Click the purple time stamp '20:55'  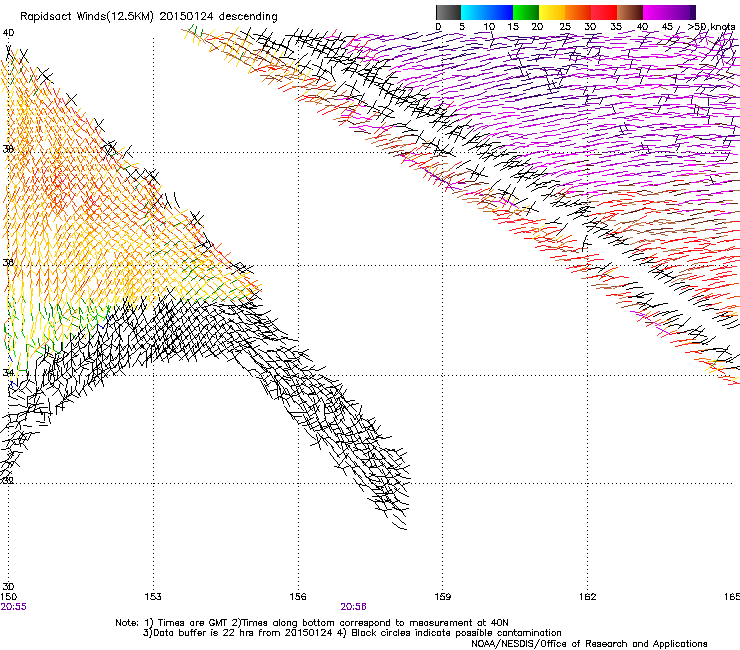pyautogui.click(x=14, y=607)
